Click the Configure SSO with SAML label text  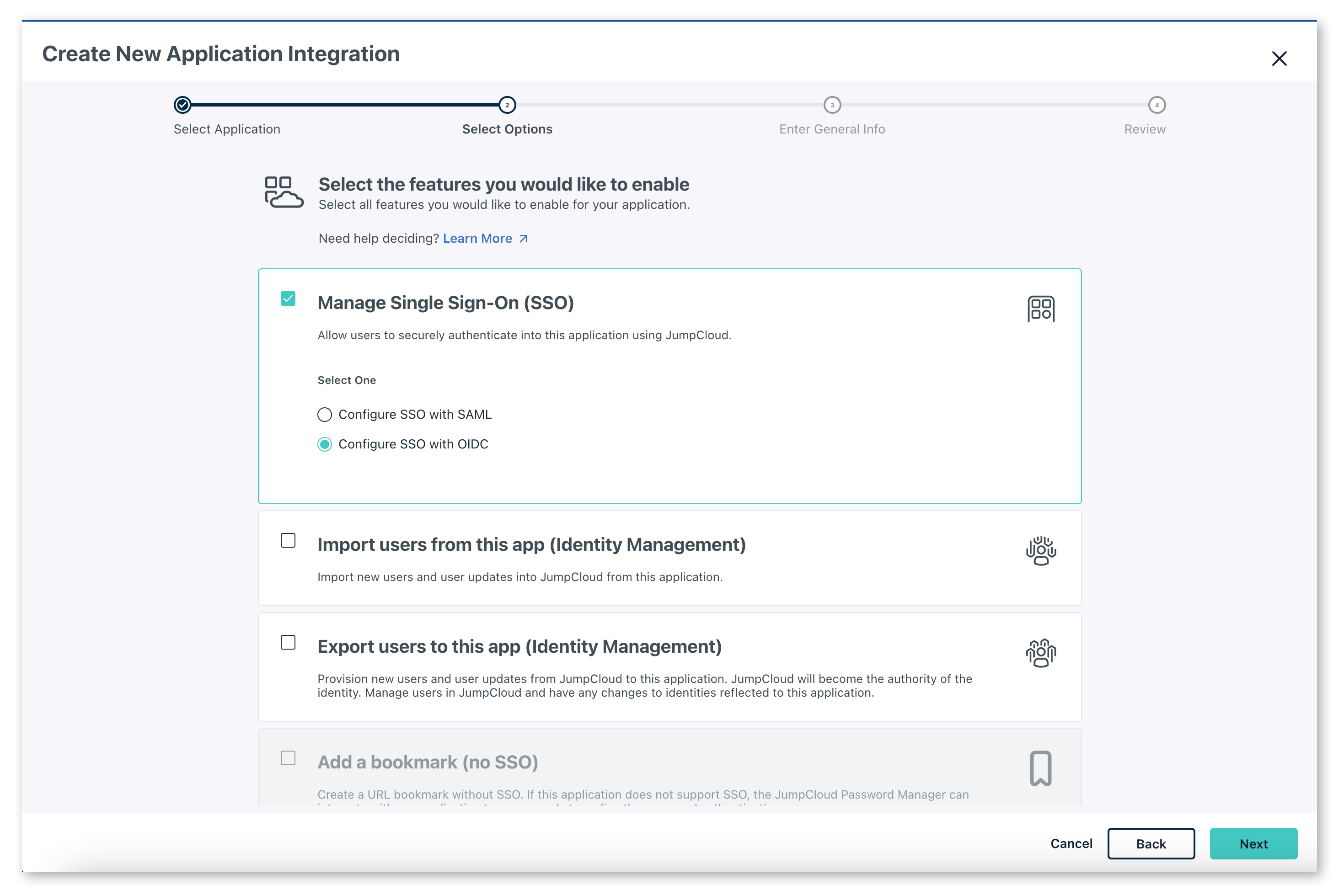tap(414, 414)
